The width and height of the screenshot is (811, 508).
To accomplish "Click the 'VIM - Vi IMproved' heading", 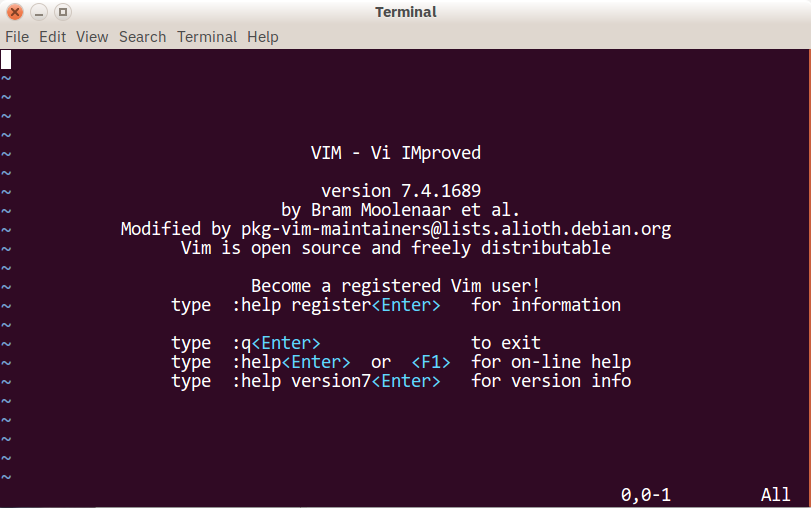I will [396, 154].
